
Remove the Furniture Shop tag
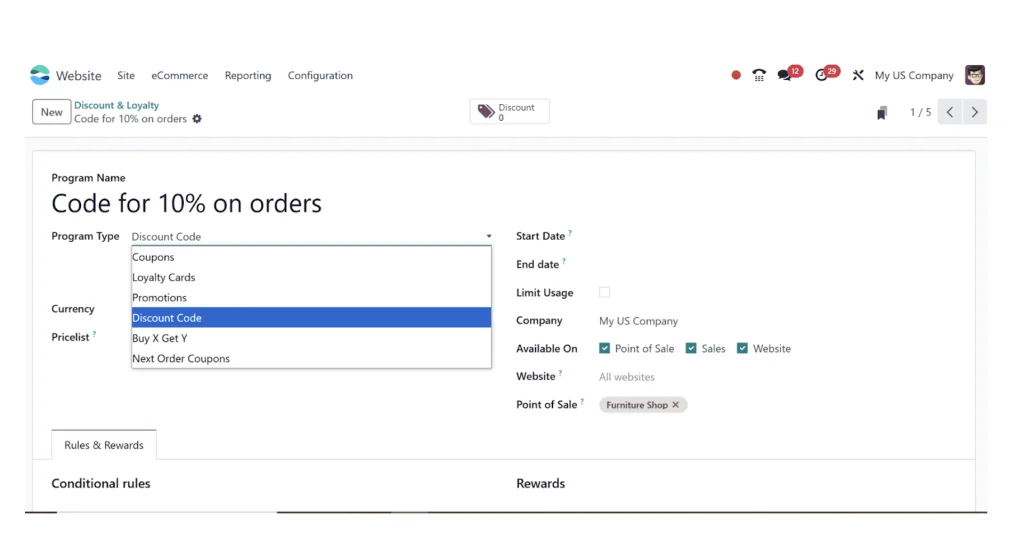[x=676, y=405]
